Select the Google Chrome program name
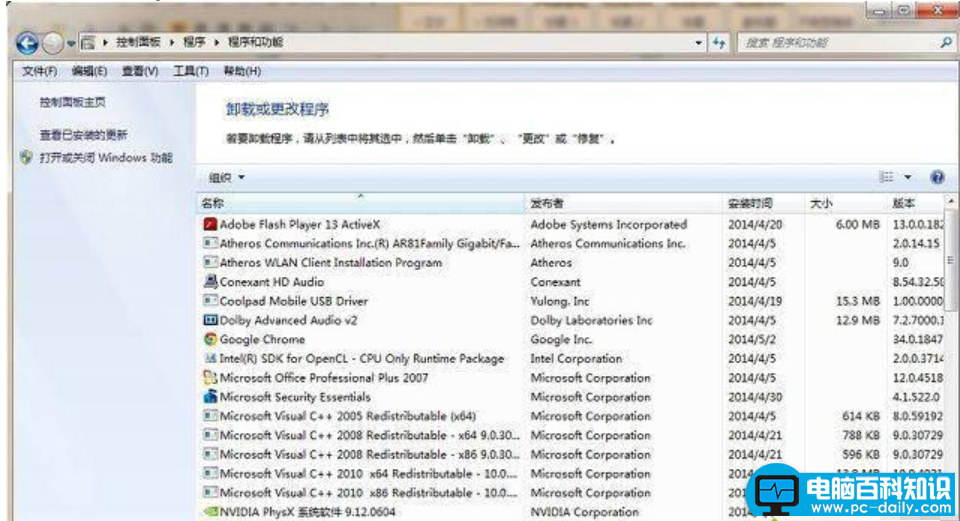 click(x=262, y=339)
